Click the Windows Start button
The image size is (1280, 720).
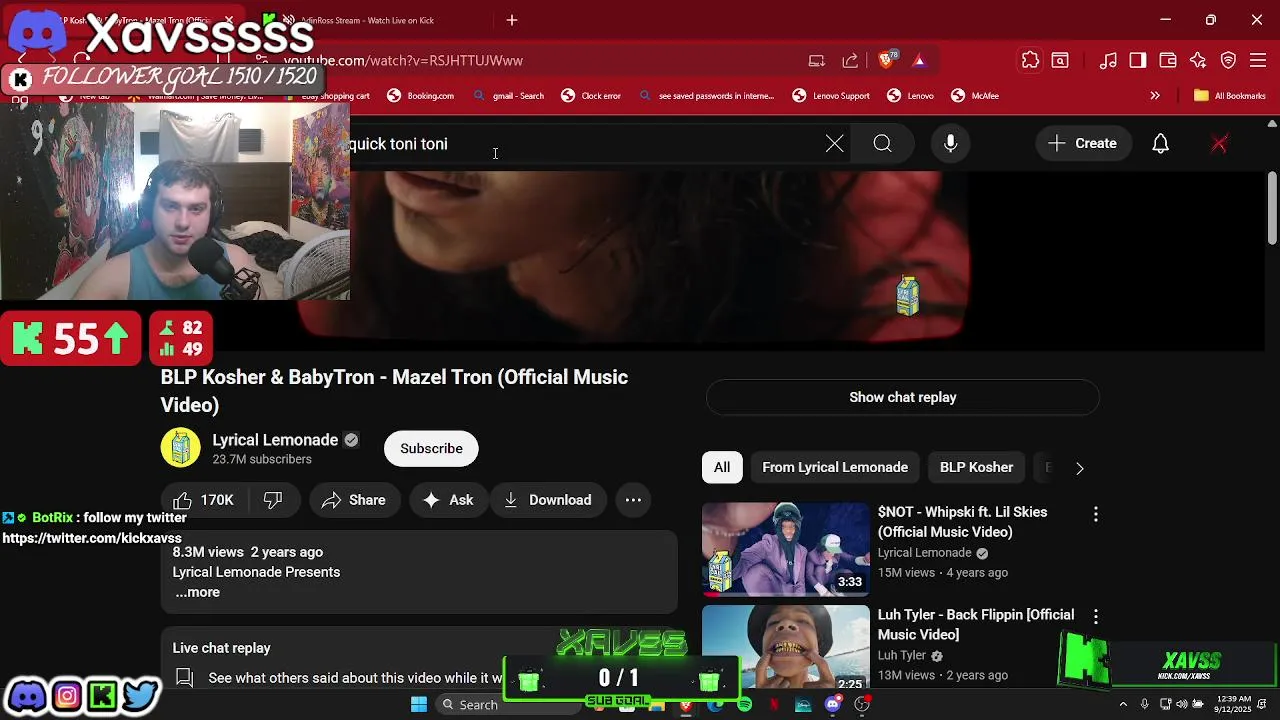coord(419,705)
